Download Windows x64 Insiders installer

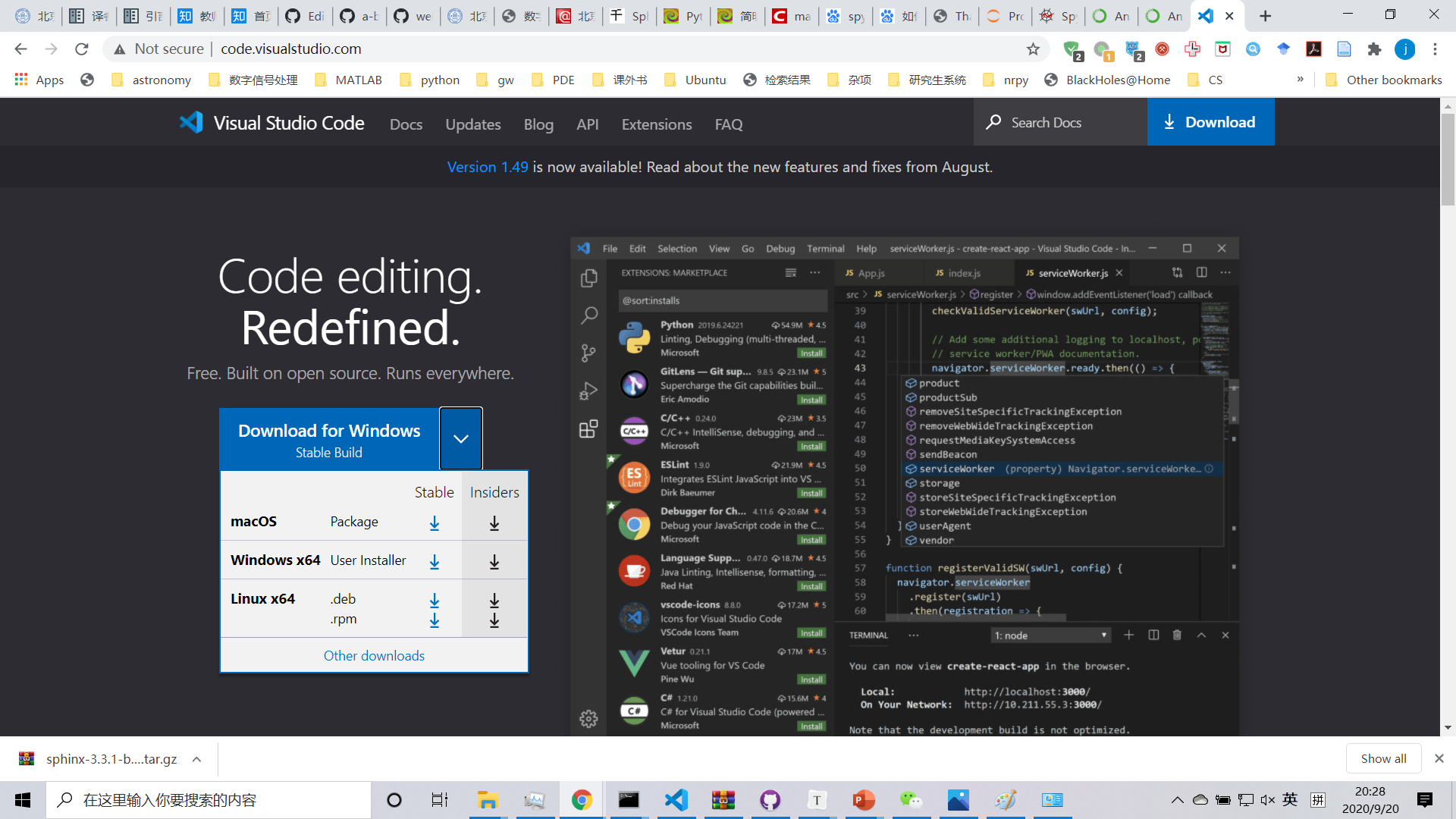pyautogui.click(x=494, y=562)
